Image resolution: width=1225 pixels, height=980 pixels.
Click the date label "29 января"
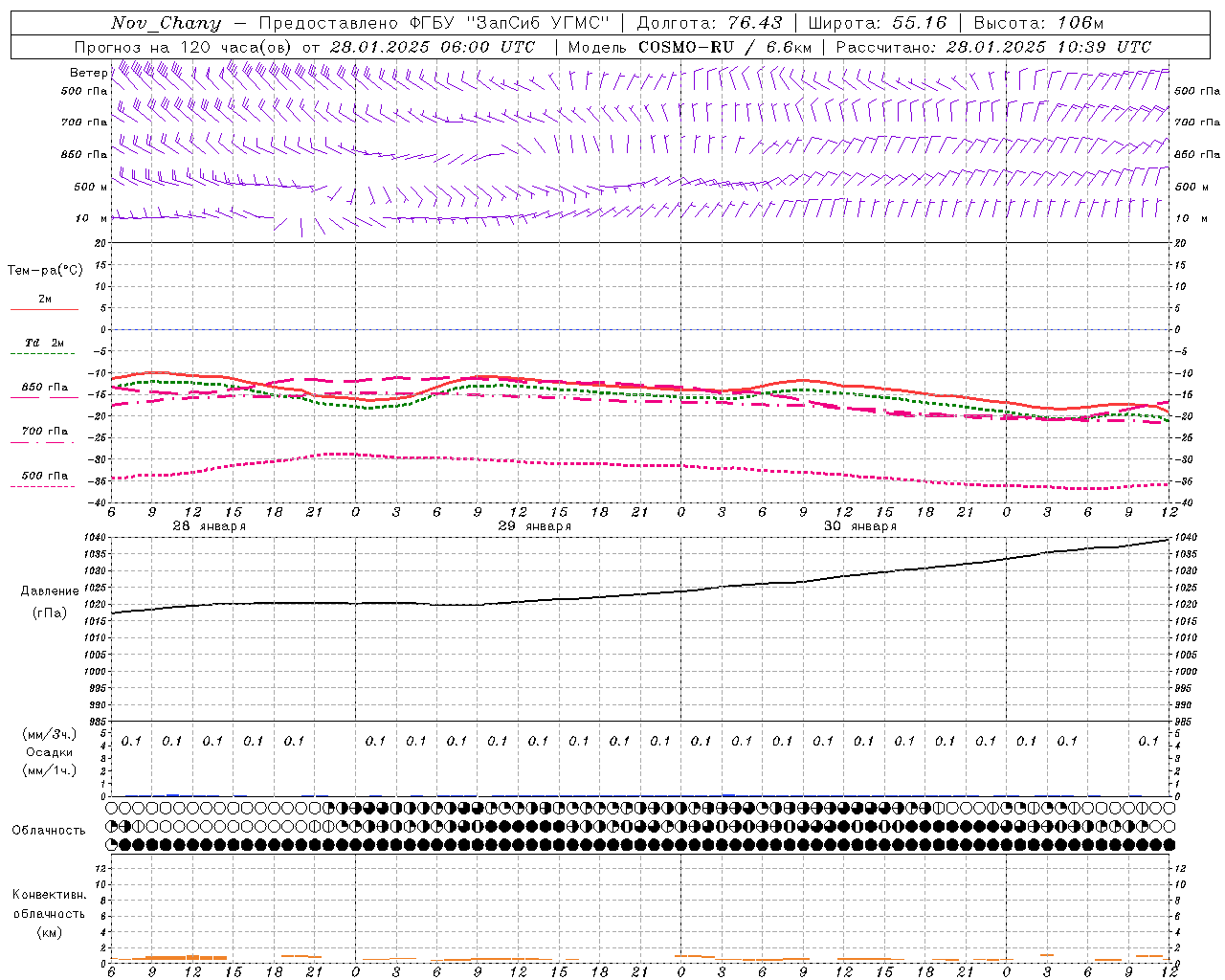click(534, 526)
